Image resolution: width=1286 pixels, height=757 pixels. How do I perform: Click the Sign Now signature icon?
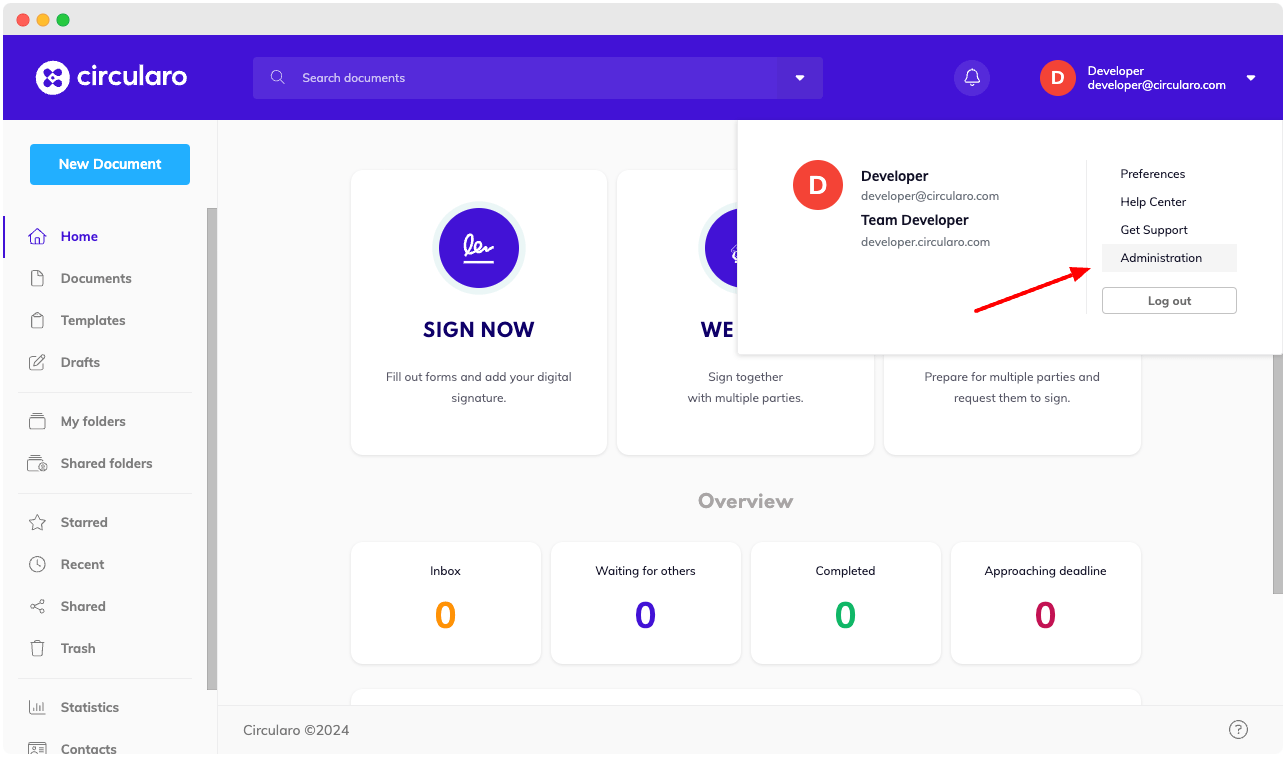pos(478,248)
